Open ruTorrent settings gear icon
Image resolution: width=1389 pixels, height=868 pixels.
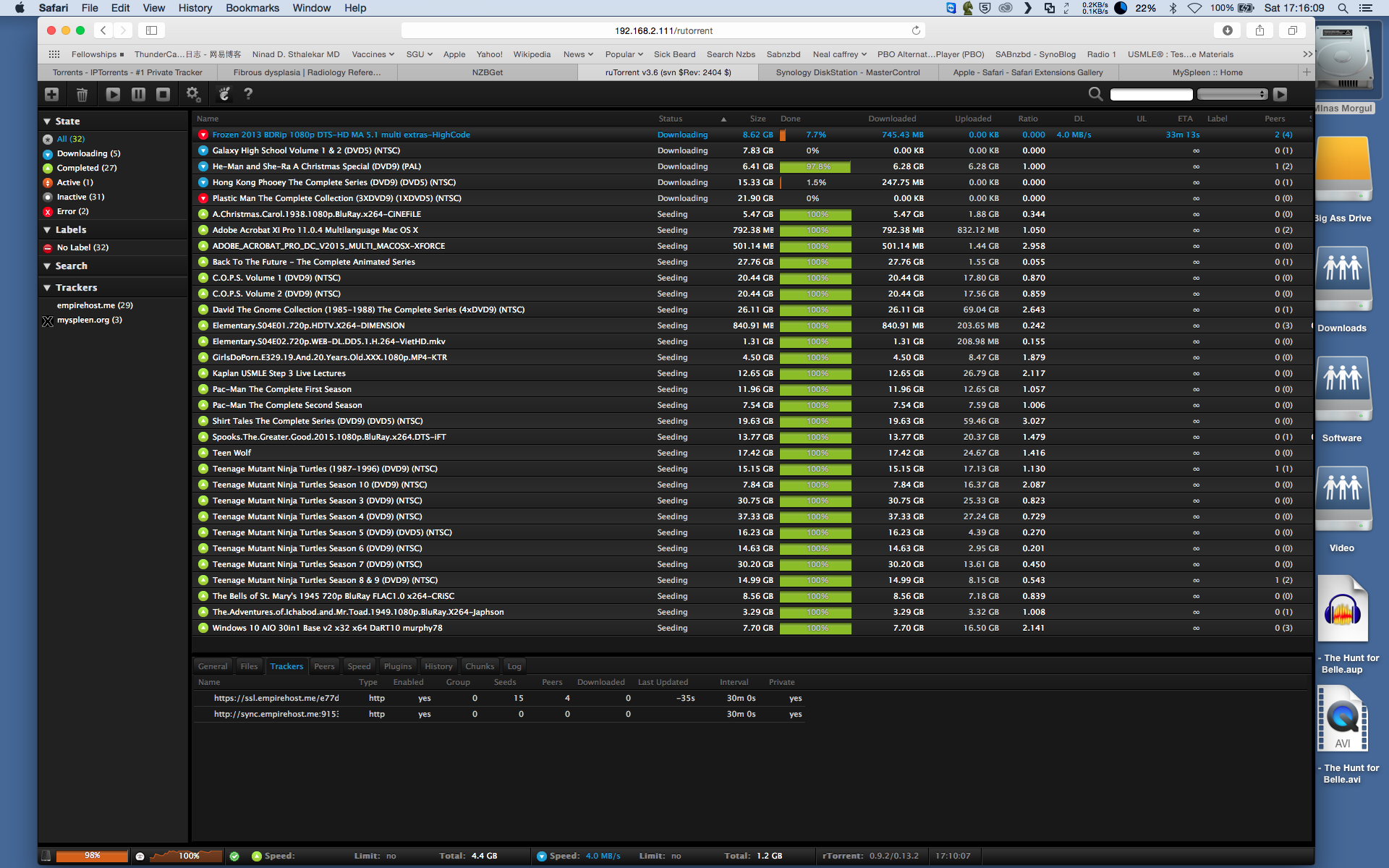[192, 94]
